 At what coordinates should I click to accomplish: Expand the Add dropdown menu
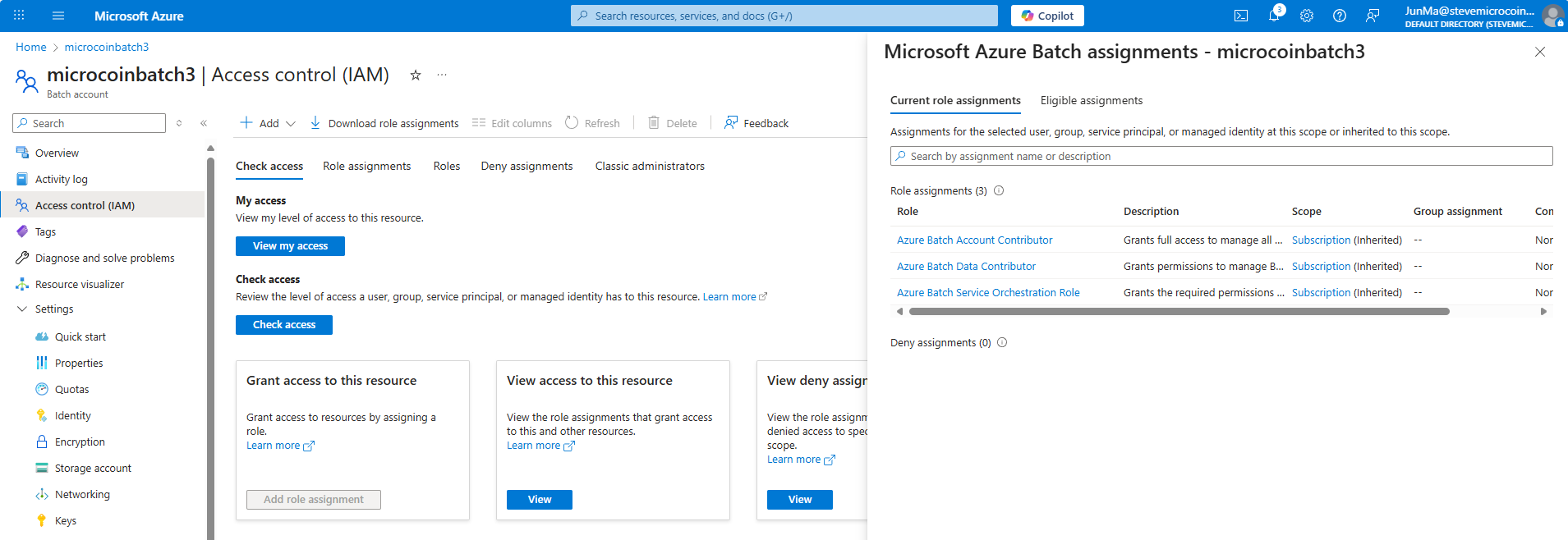pyautogui.click(x=290, y=123)
